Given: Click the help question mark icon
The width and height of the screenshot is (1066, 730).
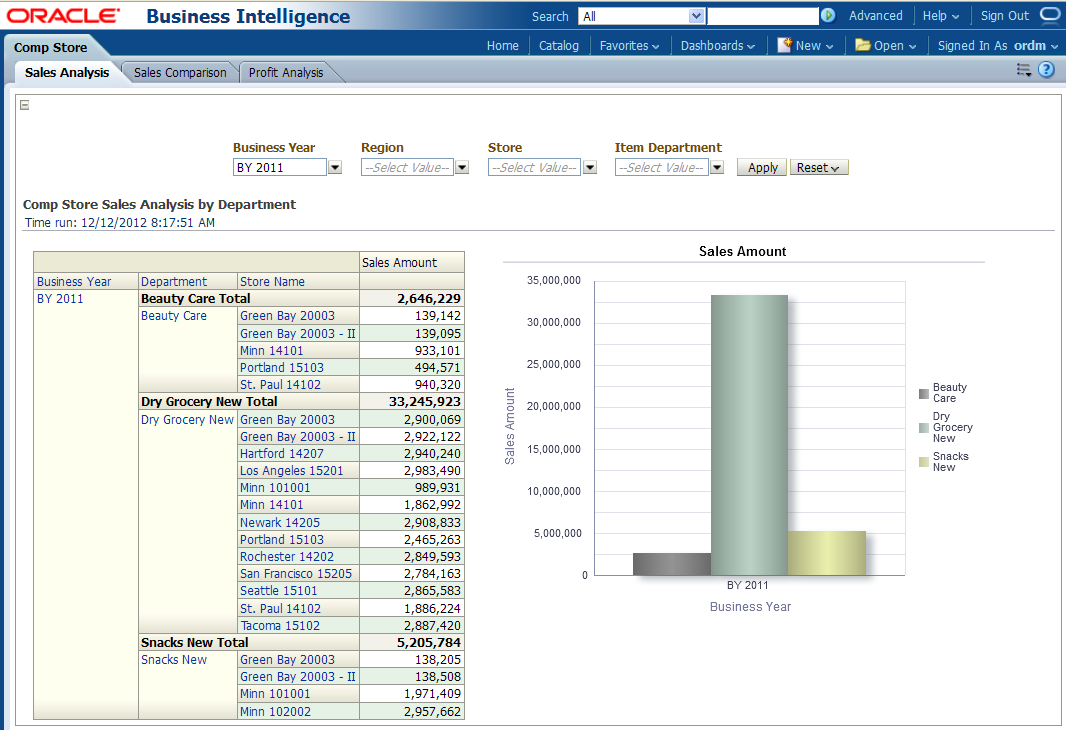Looking at the screenshot, I should point(1046,70).
